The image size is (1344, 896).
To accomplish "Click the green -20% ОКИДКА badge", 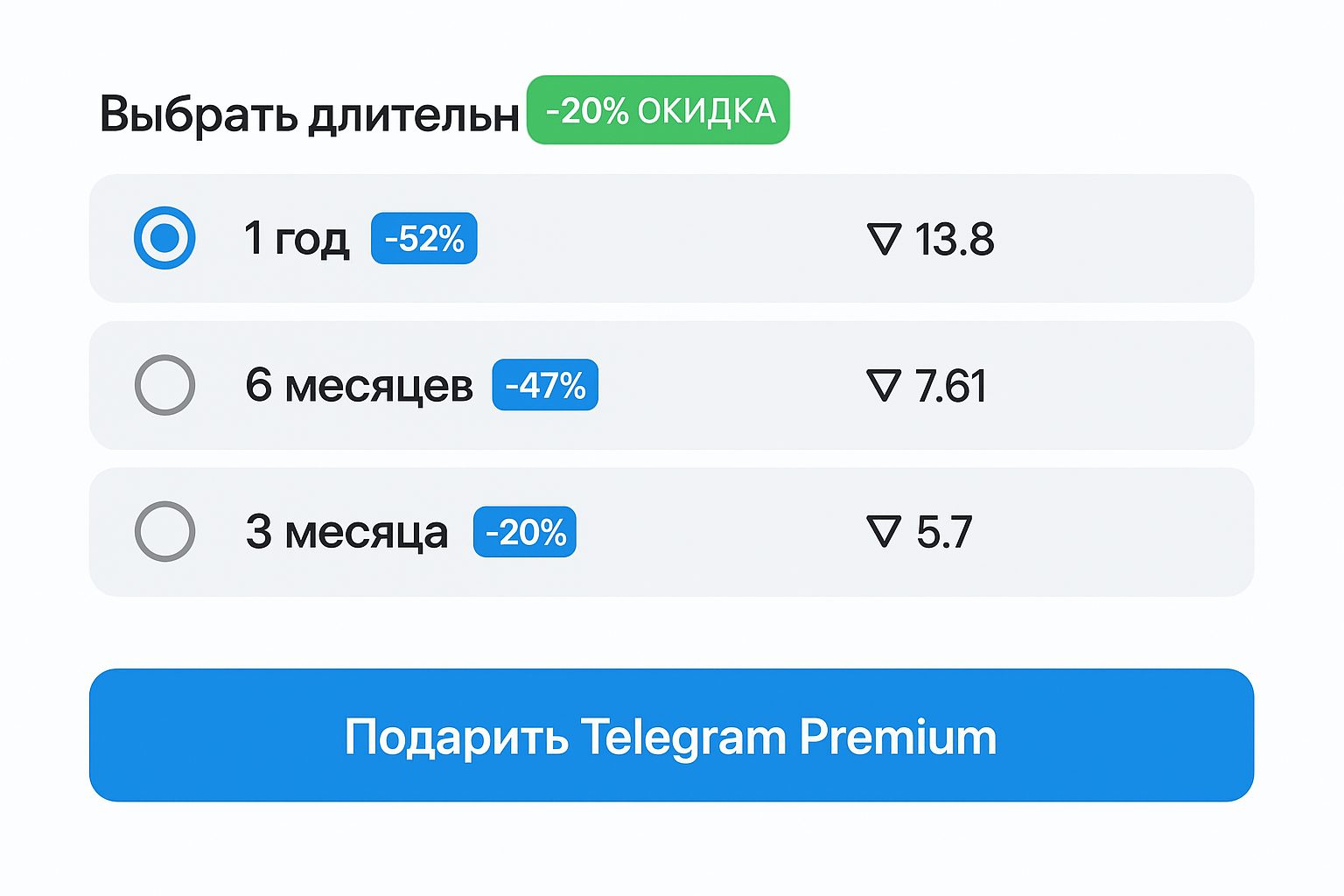I will 658,110.
